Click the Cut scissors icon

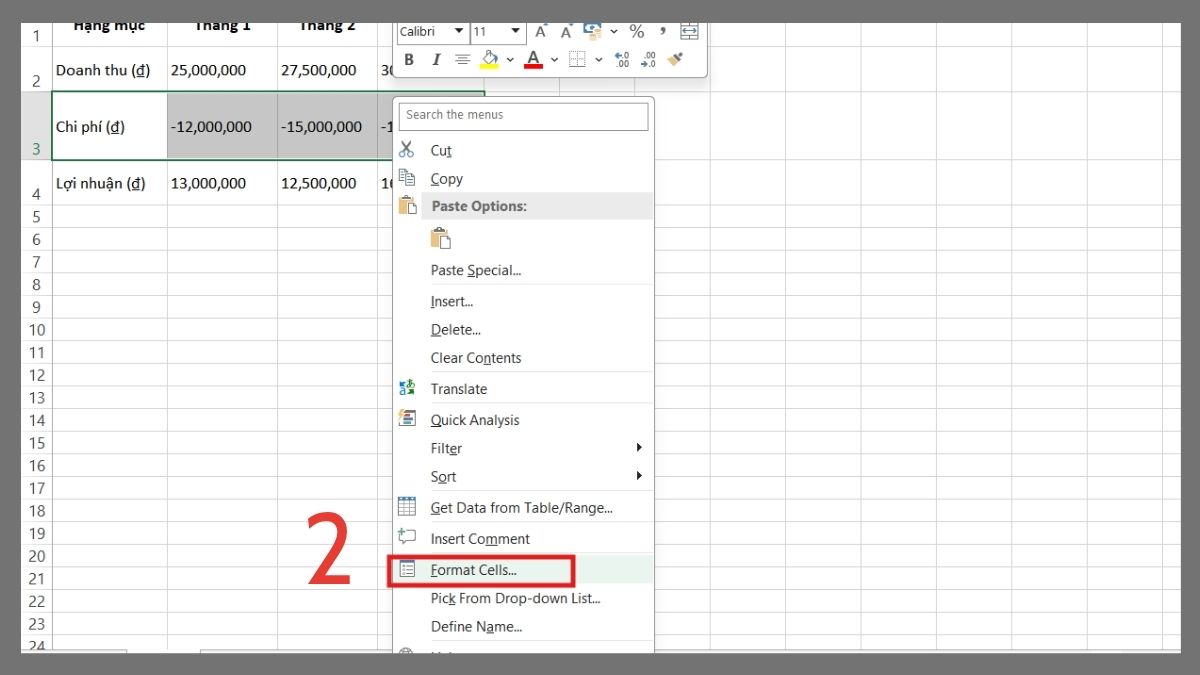tap(407, 150)
